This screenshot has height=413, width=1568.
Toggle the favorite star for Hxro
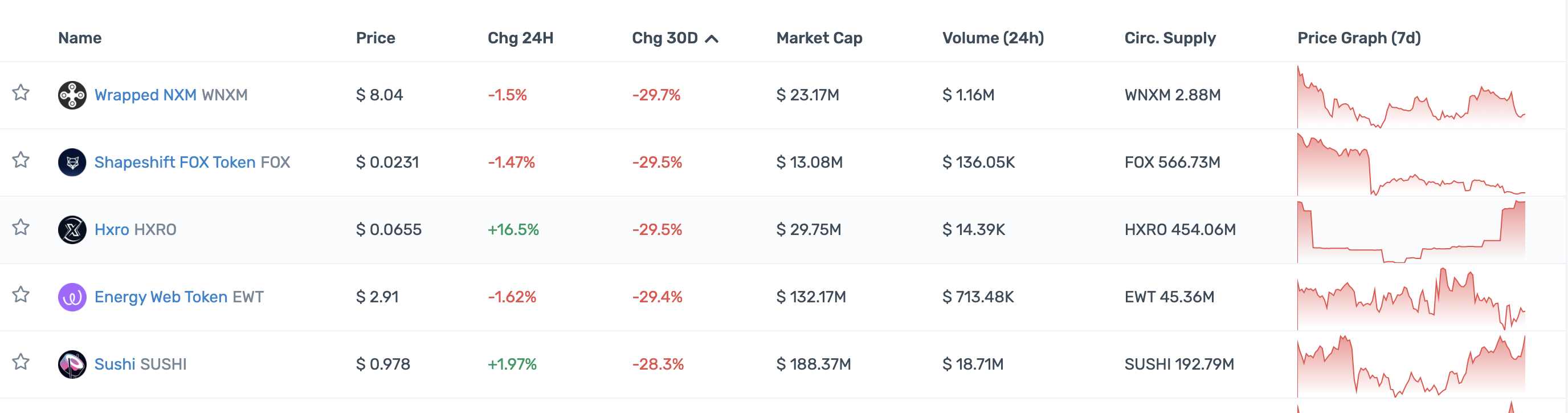(21, 227)
